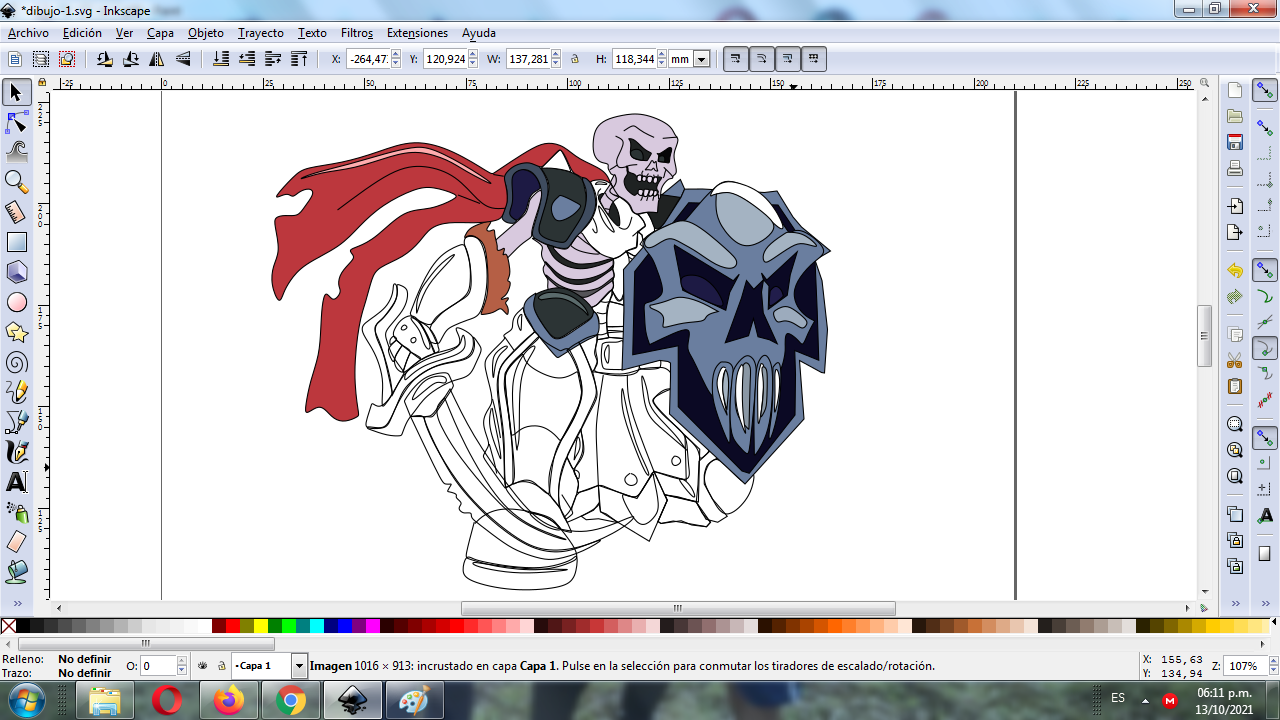
Task: Raise selection to top
Action: pyautogui.click(x=299, y=59)
